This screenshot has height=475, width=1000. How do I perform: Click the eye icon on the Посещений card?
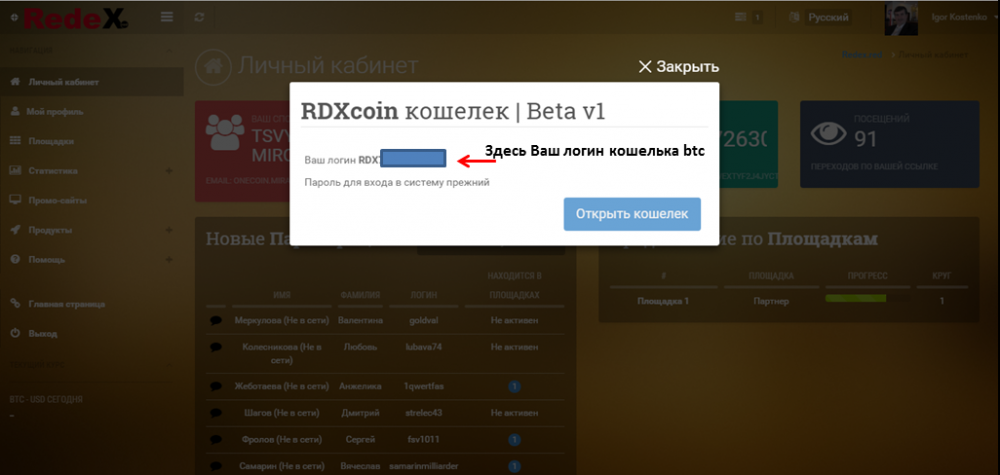828,133
